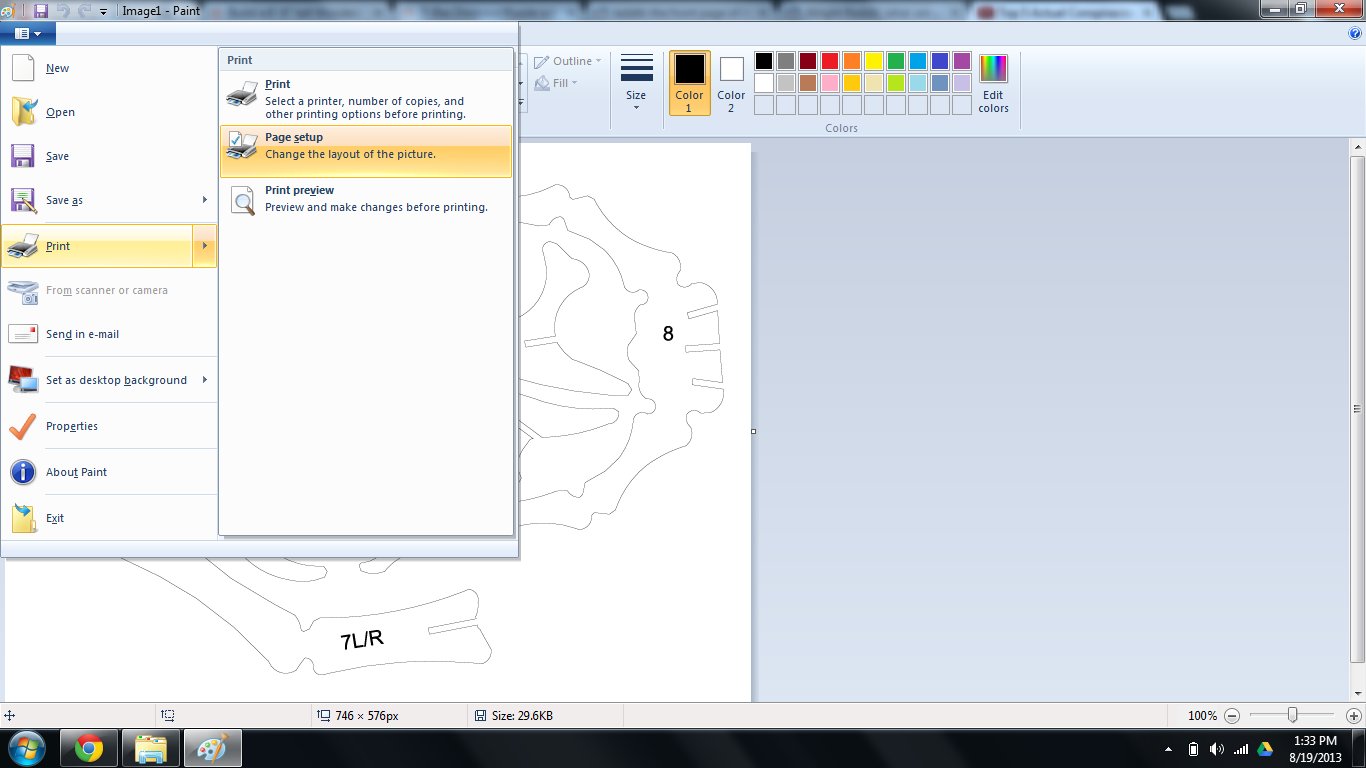The image size is (1366, 768).
Task: Click the Google Drive tray icon
Action: tap(1264, 749)
